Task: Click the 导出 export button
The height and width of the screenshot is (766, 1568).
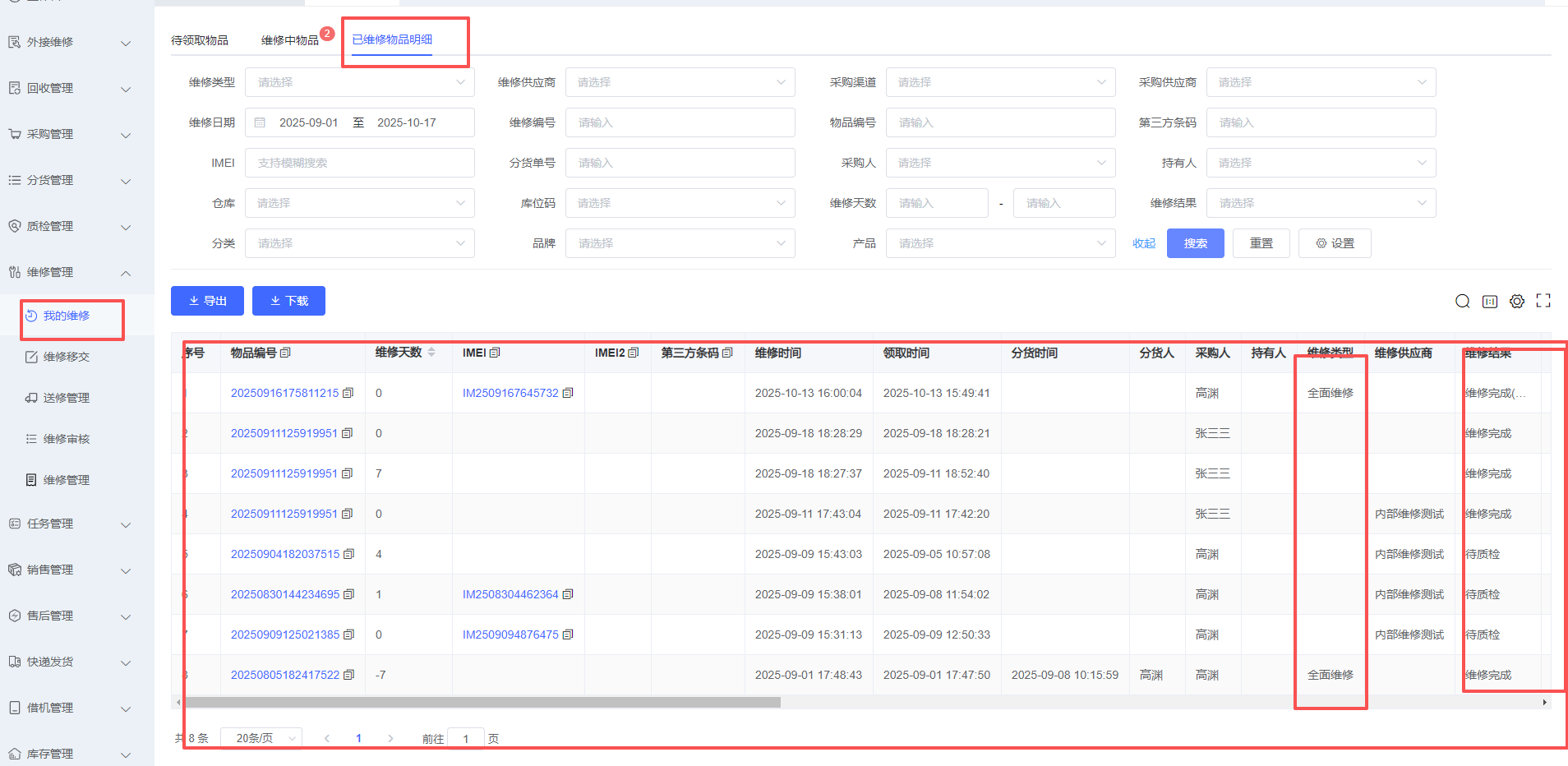Action: (x=207, y=301)
